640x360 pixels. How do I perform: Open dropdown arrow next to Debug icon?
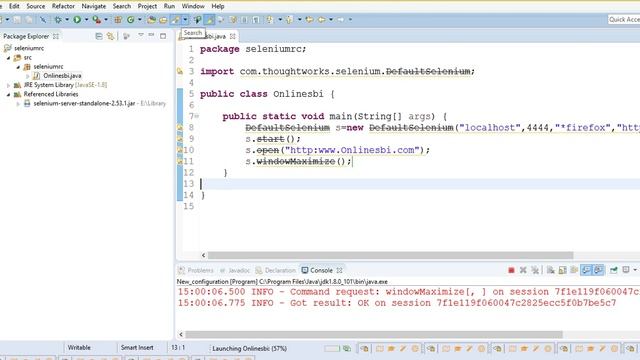(x=67, y=19)
